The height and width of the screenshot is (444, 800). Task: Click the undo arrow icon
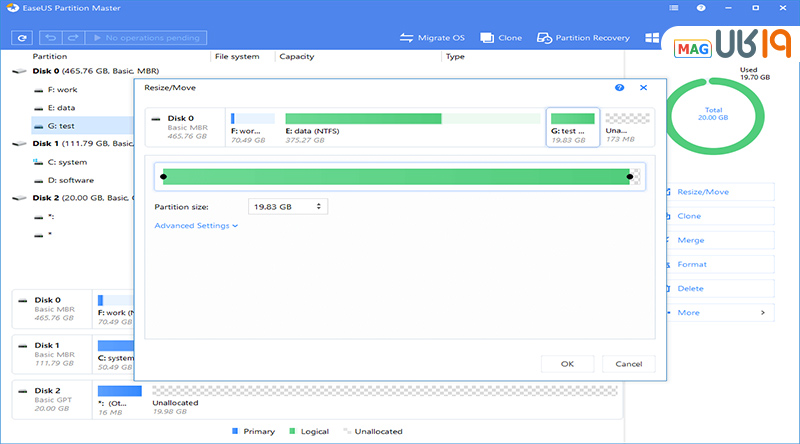50,38
